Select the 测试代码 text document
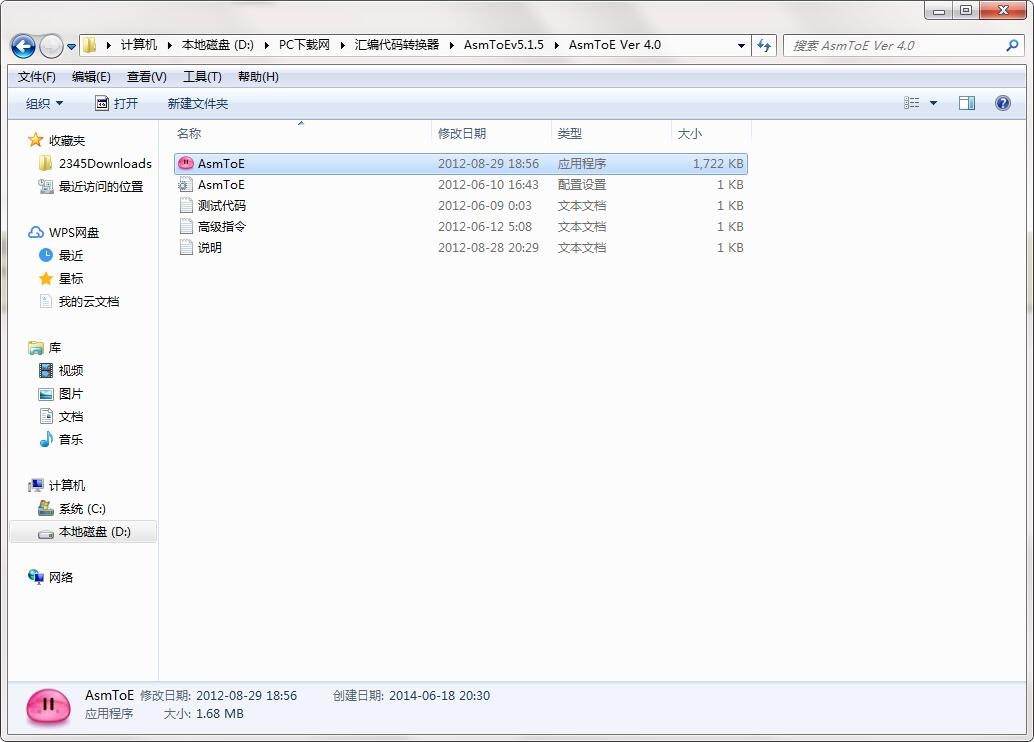This screenshot has height=742, width=1034. [x=460, y=206]
